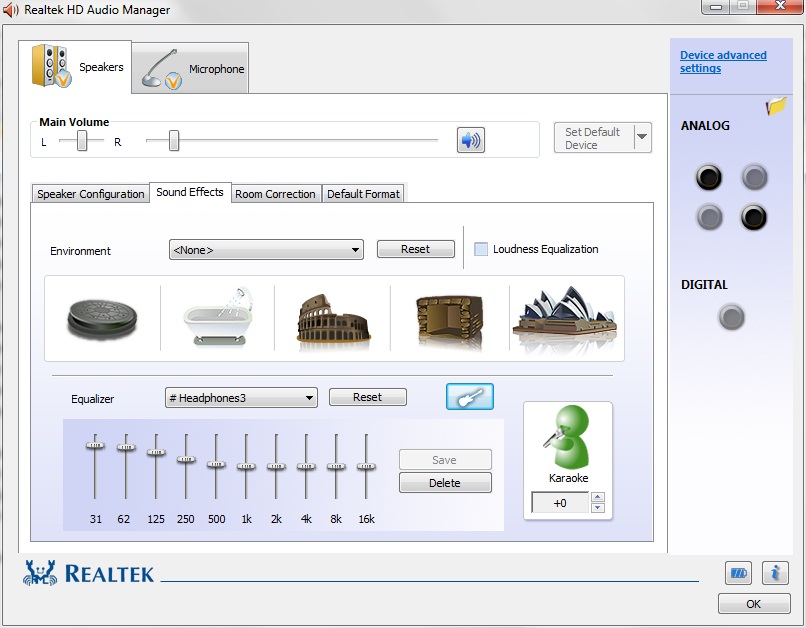The width and height of the screenshot is (806, 628).
Task: Toggle the Karaoke voice cancellation icon
Action: pos(567,438)
